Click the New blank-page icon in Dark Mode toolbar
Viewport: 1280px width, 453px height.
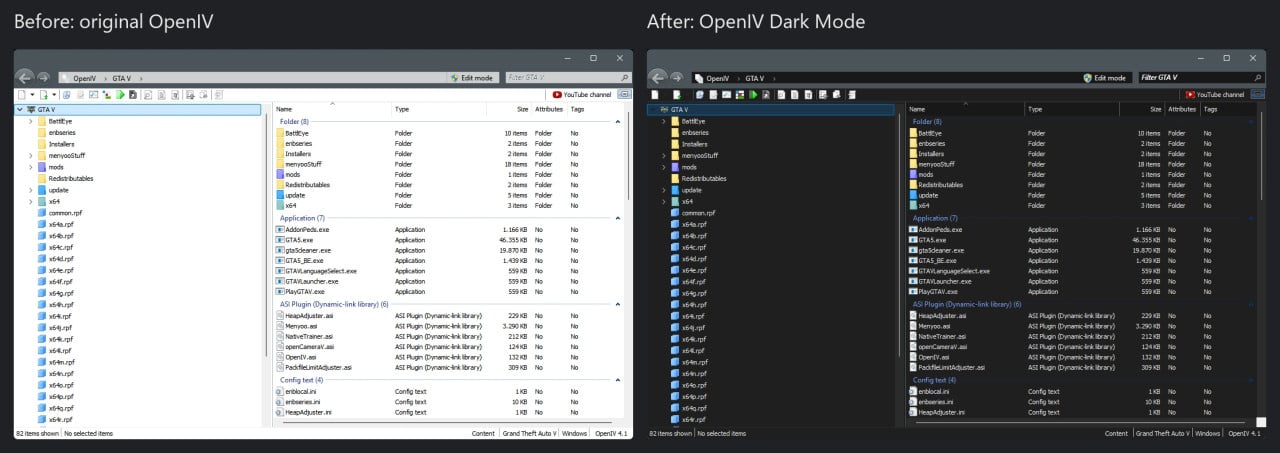coord(654,95)
